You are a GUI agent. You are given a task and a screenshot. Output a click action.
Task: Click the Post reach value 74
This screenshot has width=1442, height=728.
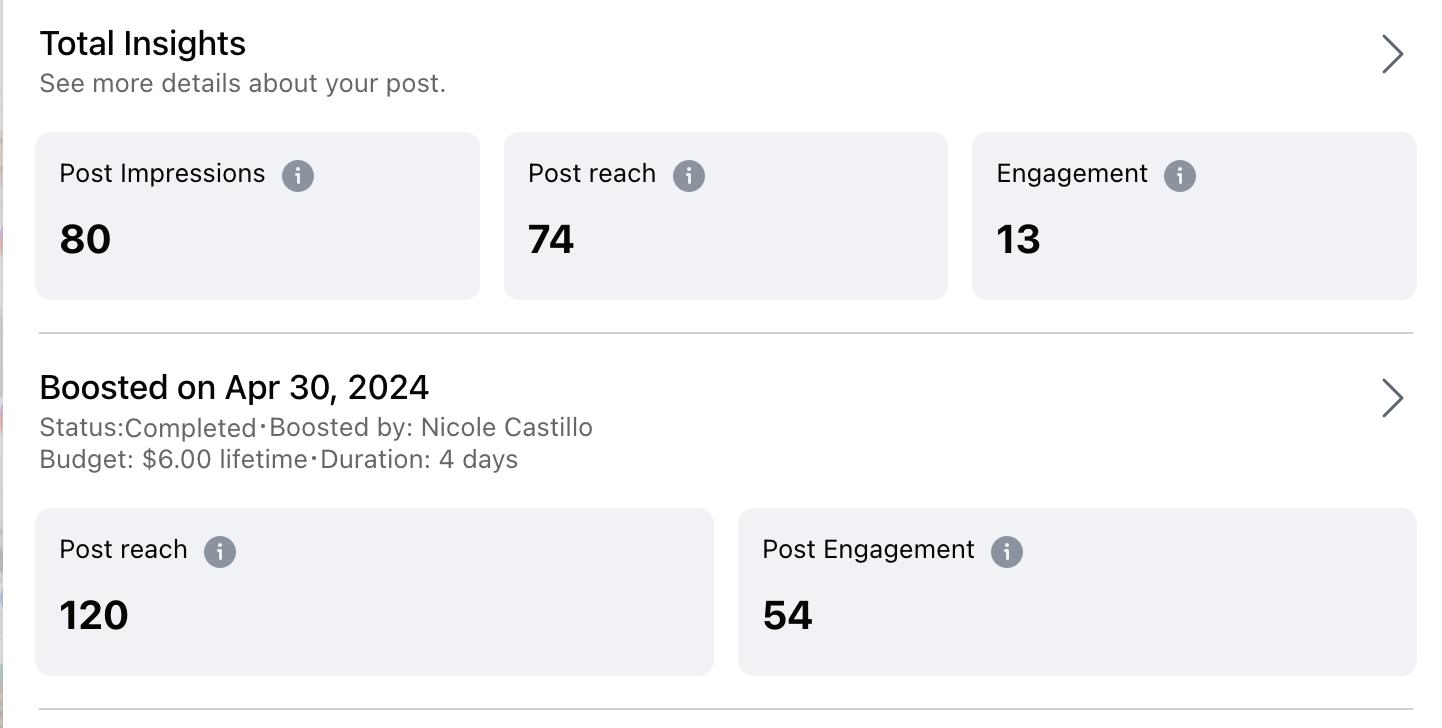click(x=551, y=240)
